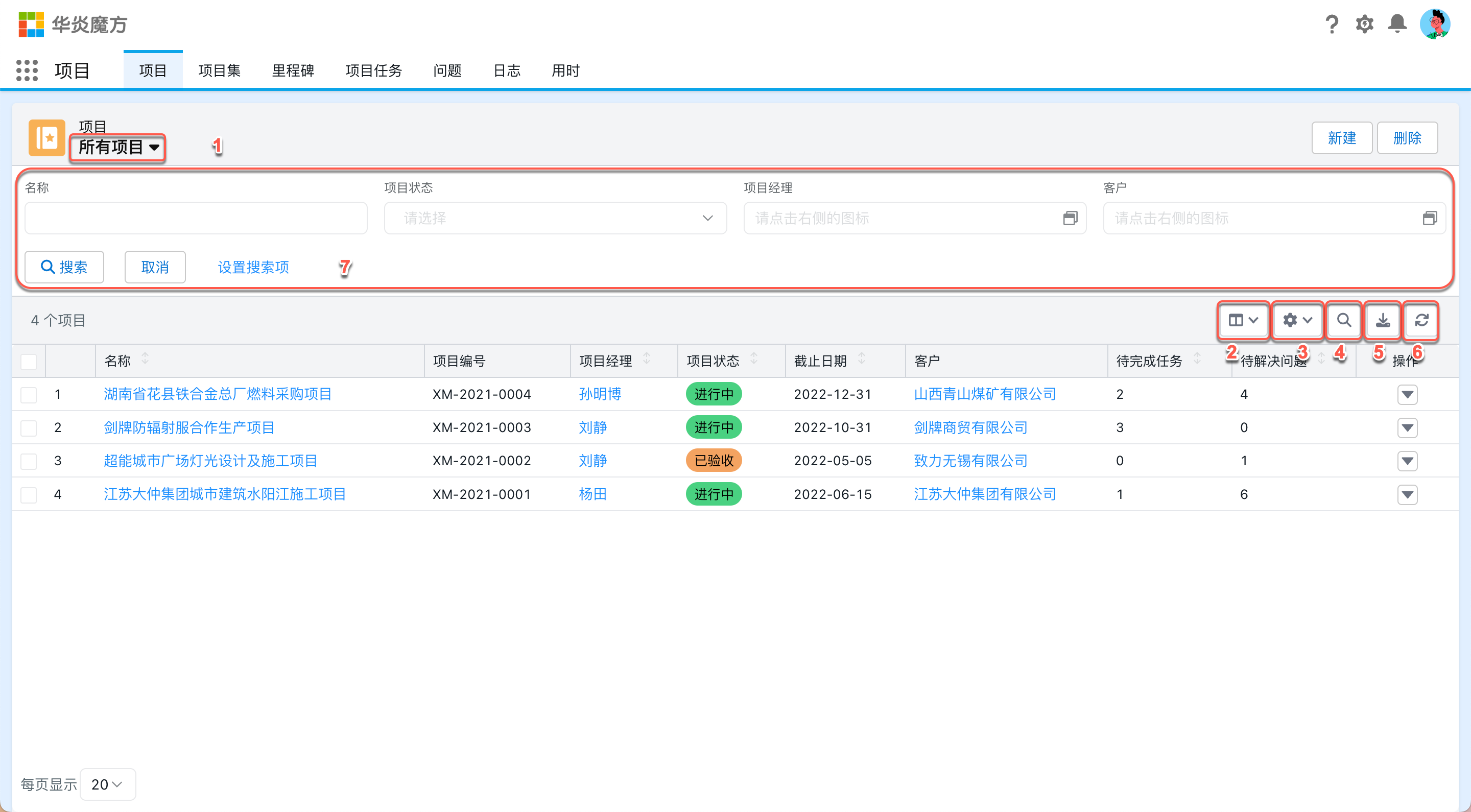1471x812 pixels.
Task: Open the 项目状态 请选择 dropdown
Action: tap(555, 218)
